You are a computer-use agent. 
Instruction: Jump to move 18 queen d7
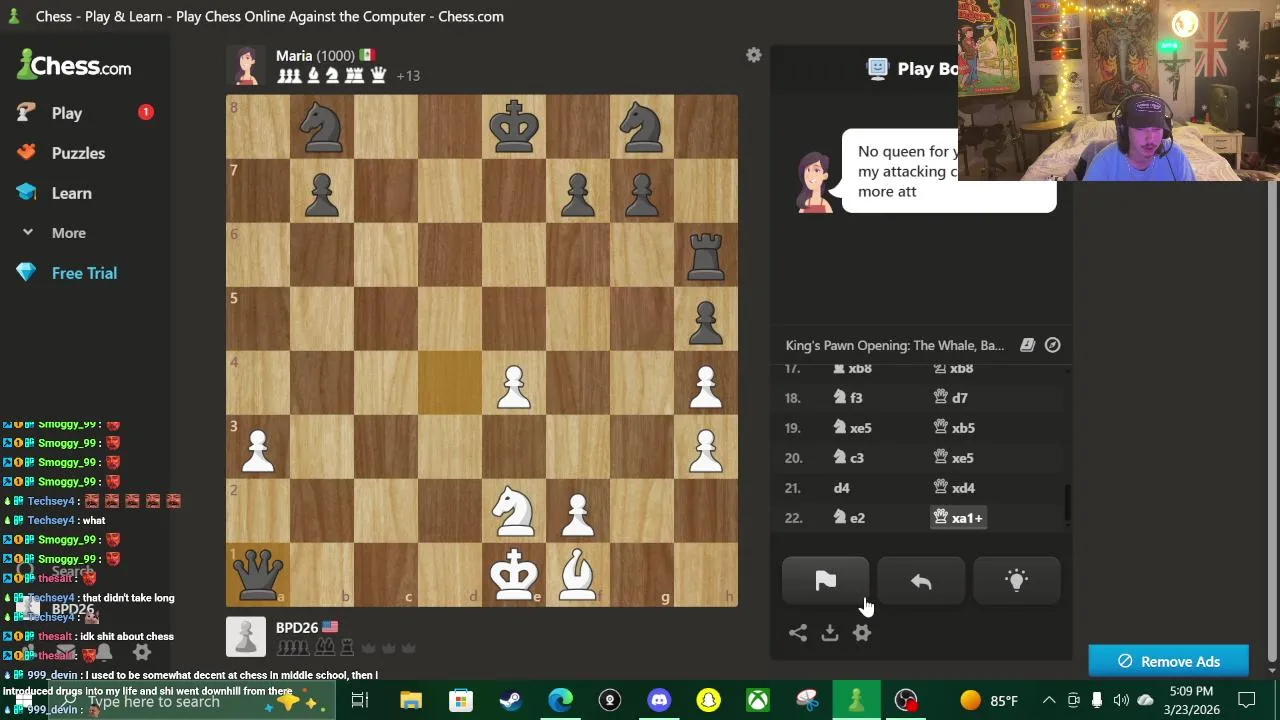[x=951, y=398]
